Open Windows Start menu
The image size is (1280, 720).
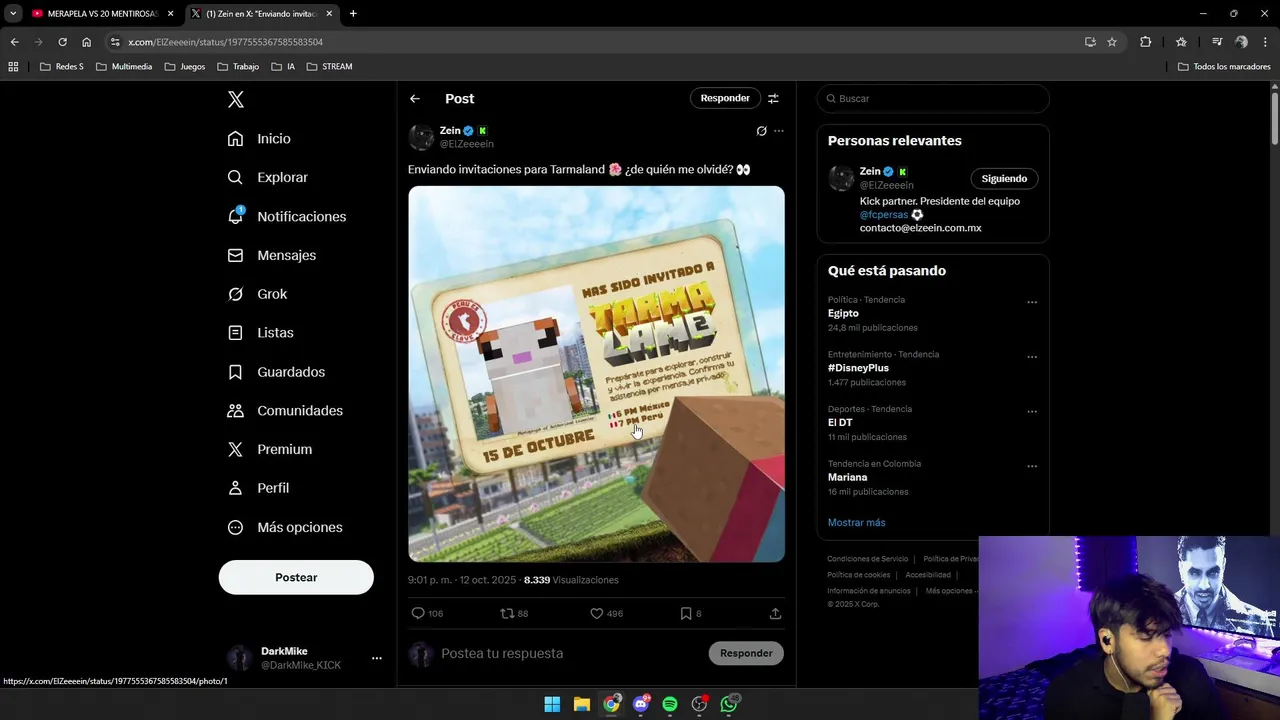(x=552, y=704)
